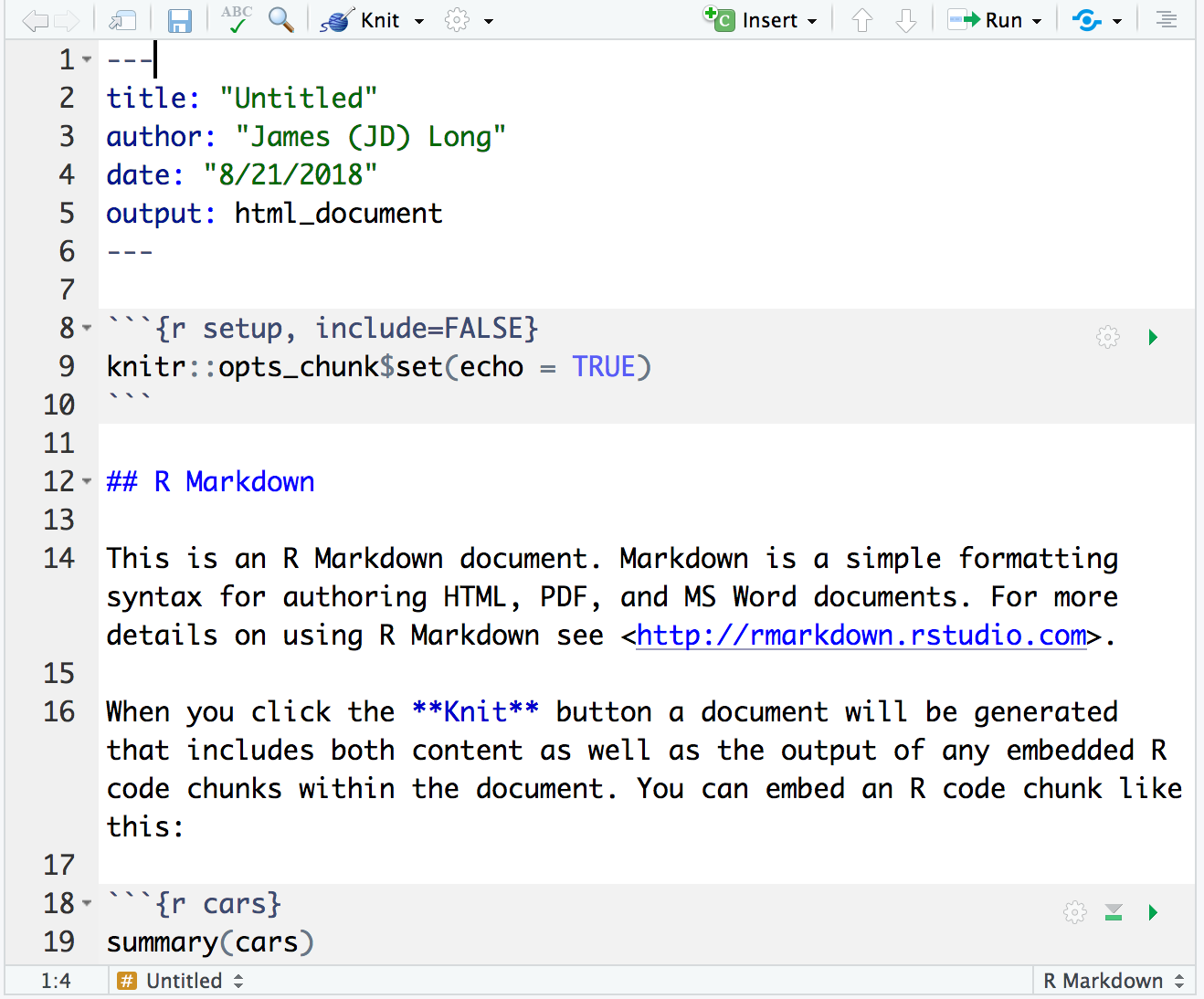
Task: Open Find/Replace magnifier
Action: pos(281,19)
